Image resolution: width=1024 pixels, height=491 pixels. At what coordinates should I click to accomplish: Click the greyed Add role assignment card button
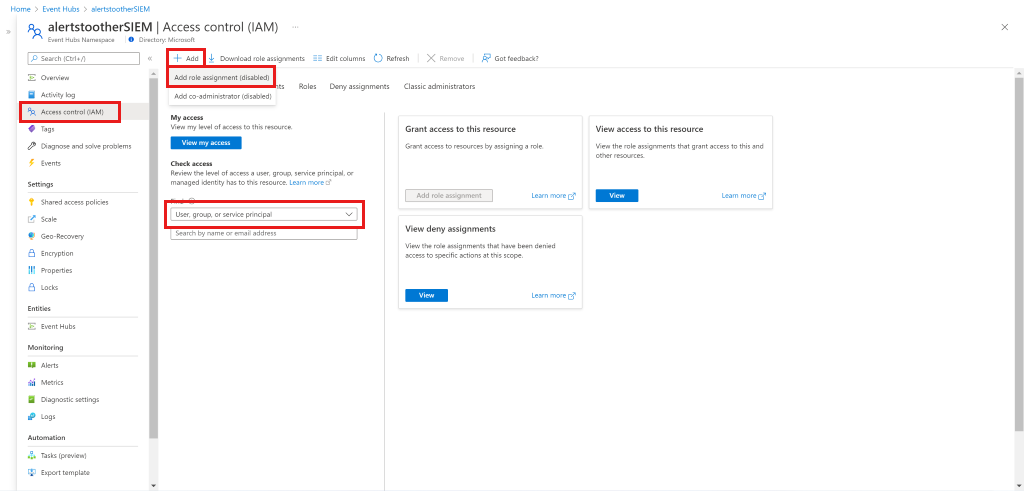[x=449, y=195]
